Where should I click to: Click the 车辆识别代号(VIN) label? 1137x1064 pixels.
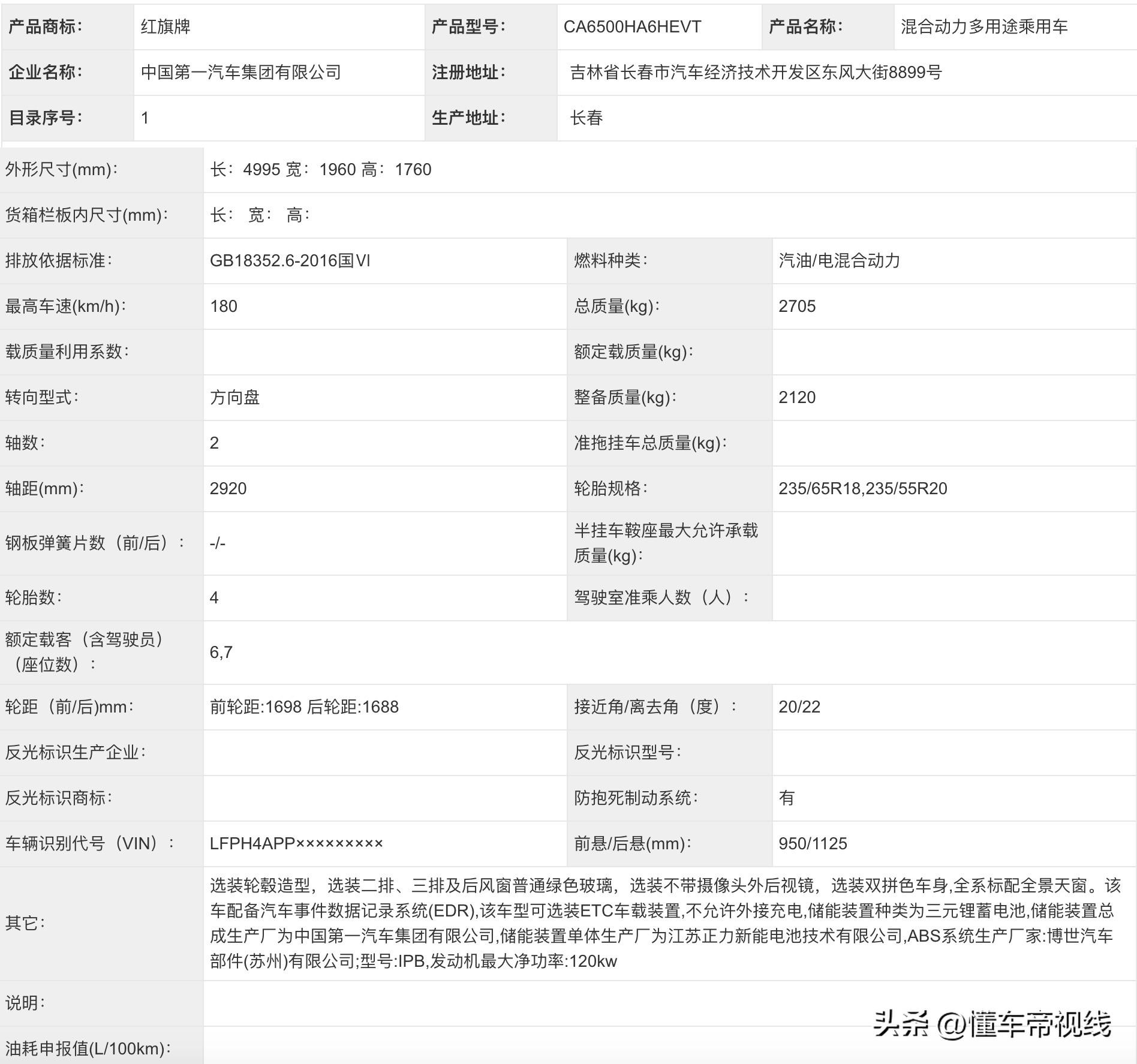tap(90, 843)
